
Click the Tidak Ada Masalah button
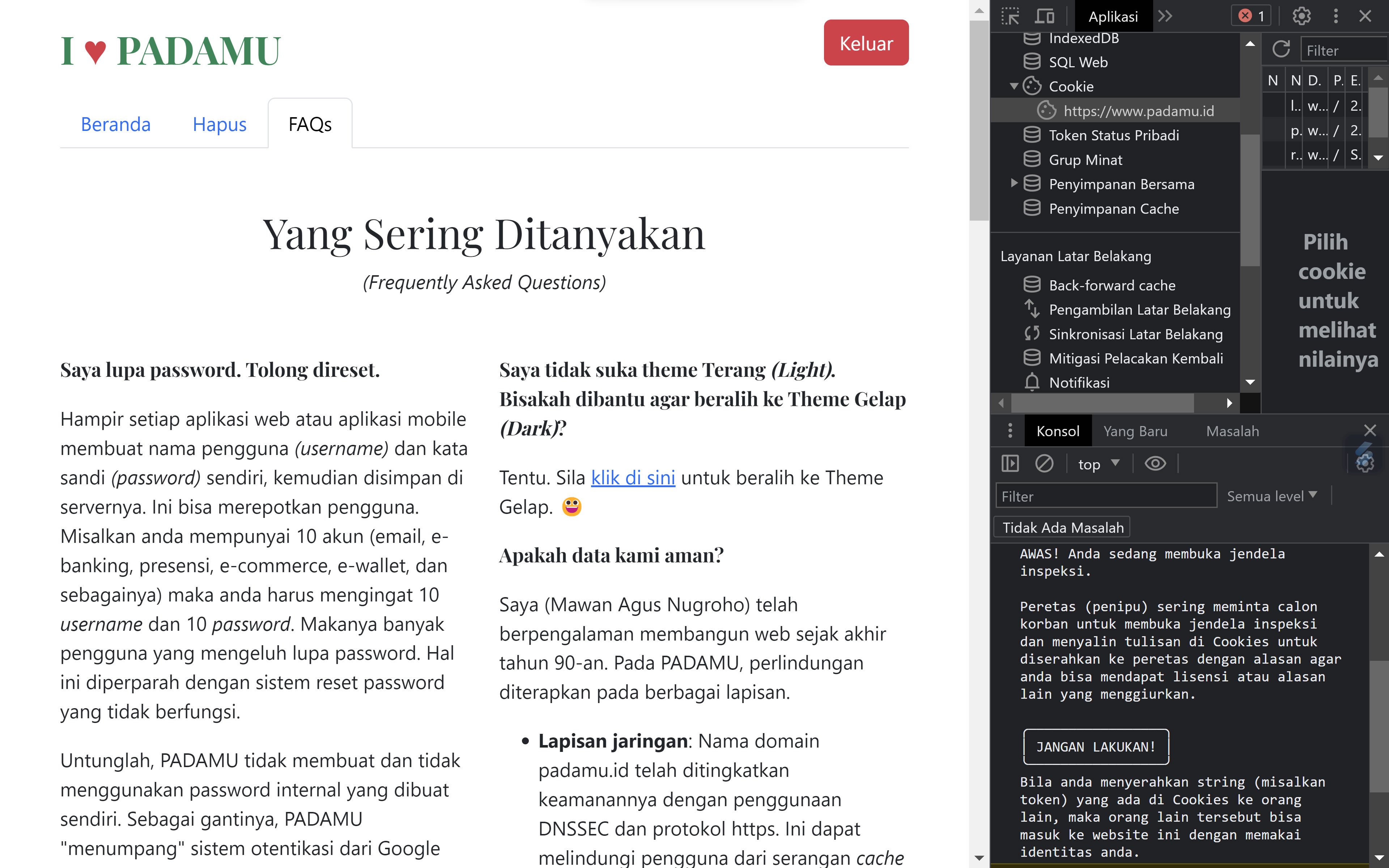click(1062, 528)
